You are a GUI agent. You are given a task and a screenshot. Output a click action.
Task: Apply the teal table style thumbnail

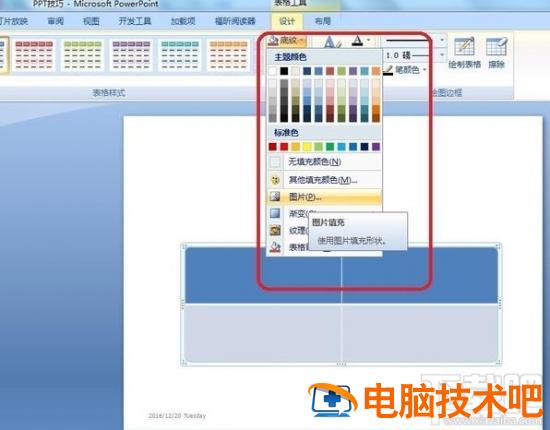[x=180, y=55]
